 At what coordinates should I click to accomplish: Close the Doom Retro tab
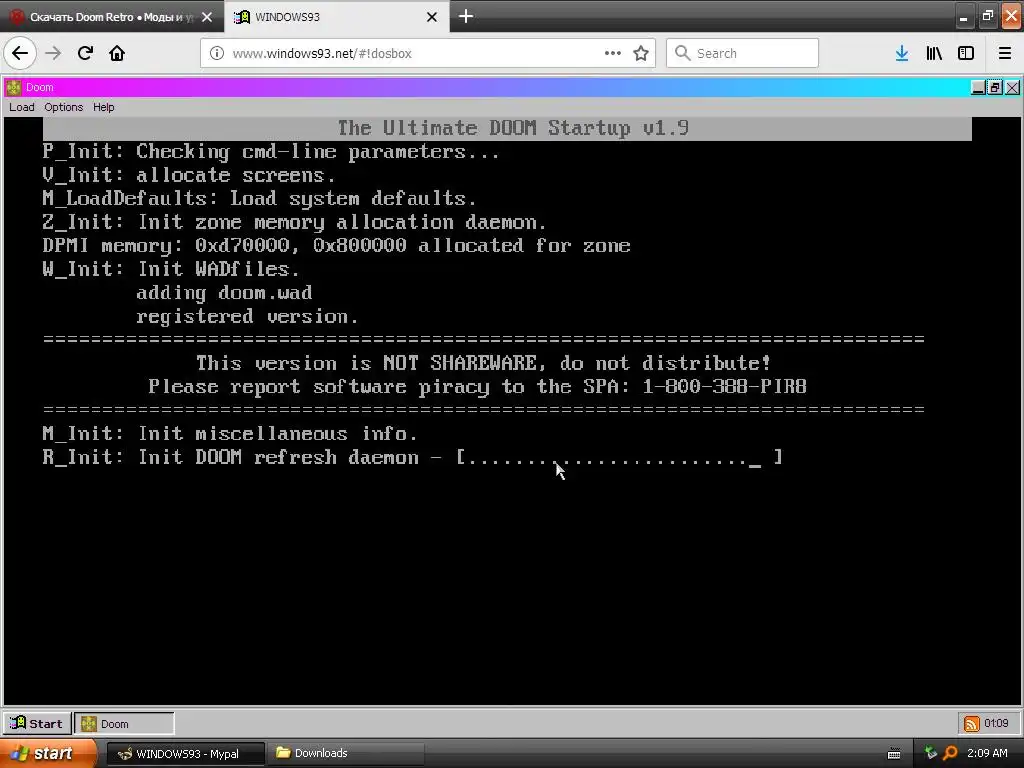[207, 17]
